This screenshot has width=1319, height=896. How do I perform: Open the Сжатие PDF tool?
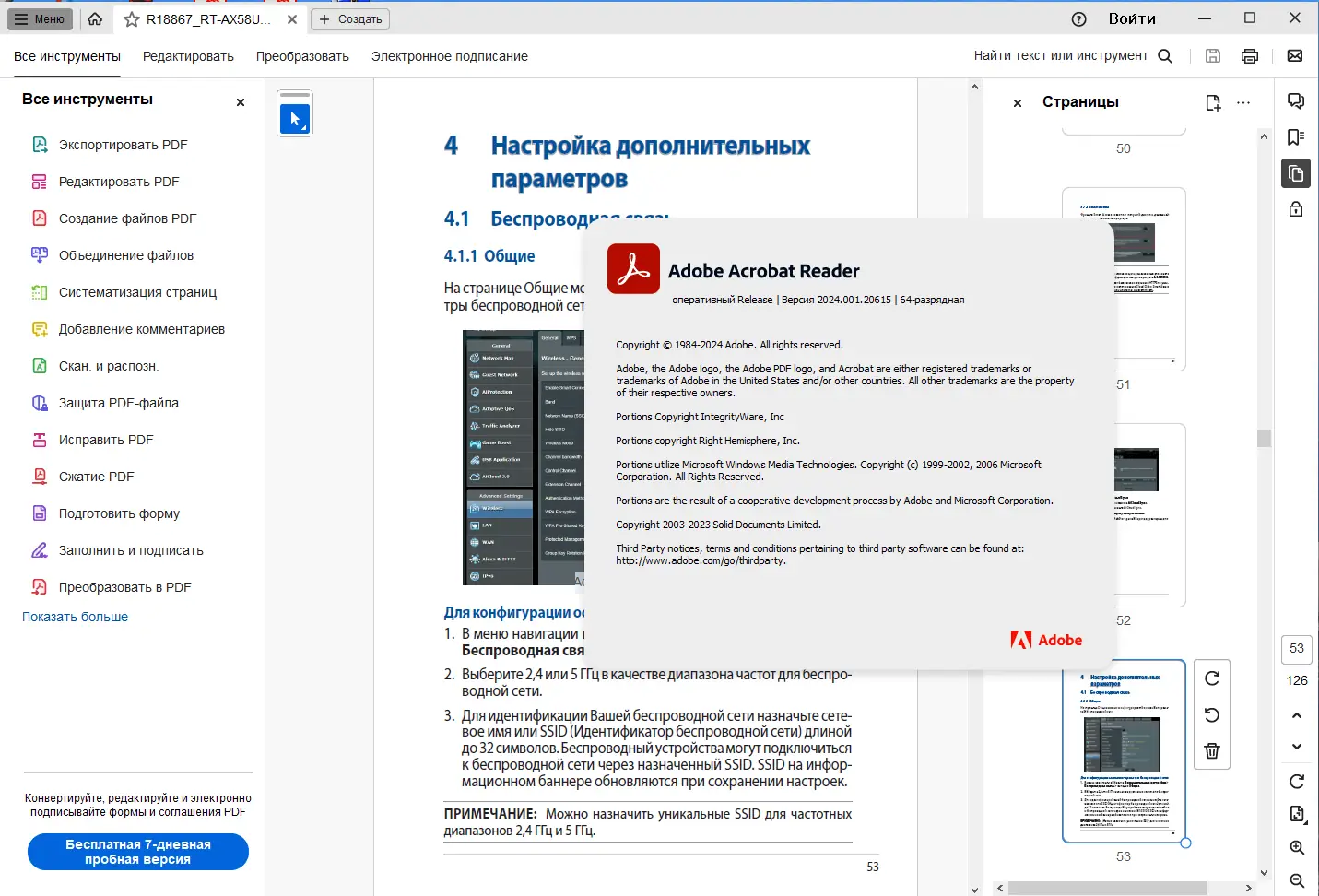pos(97,477)
